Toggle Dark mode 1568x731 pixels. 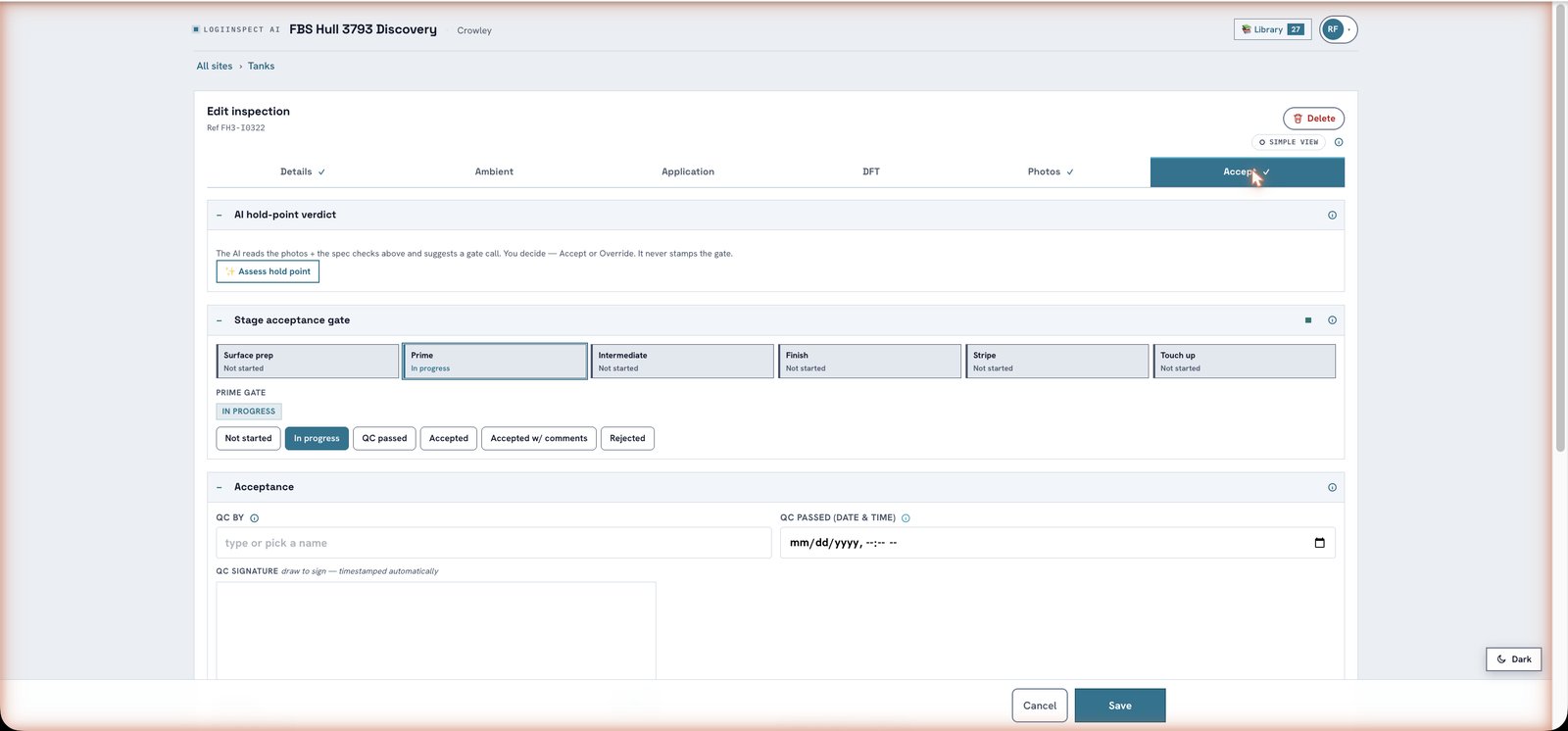[1514, 659]
